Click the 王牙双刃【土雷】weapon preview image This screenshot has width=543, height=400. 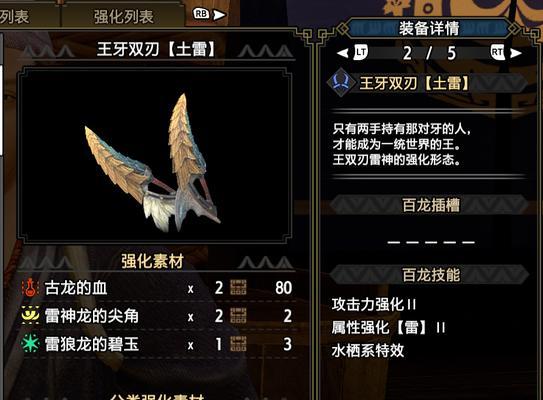(154, 154)
